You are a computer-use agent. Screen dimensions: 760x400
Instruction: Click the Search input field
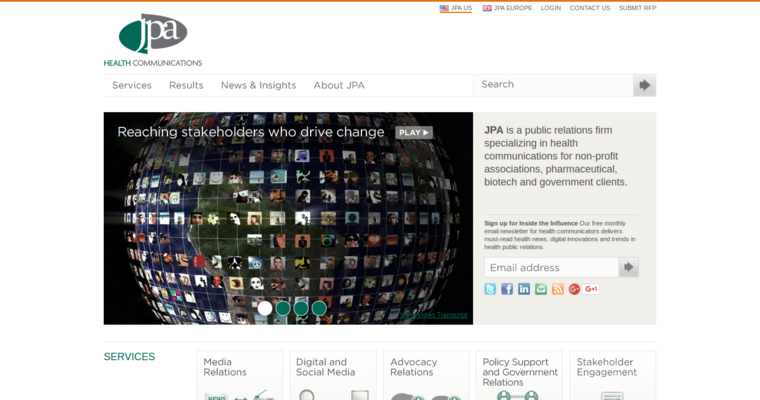[553, 85]
